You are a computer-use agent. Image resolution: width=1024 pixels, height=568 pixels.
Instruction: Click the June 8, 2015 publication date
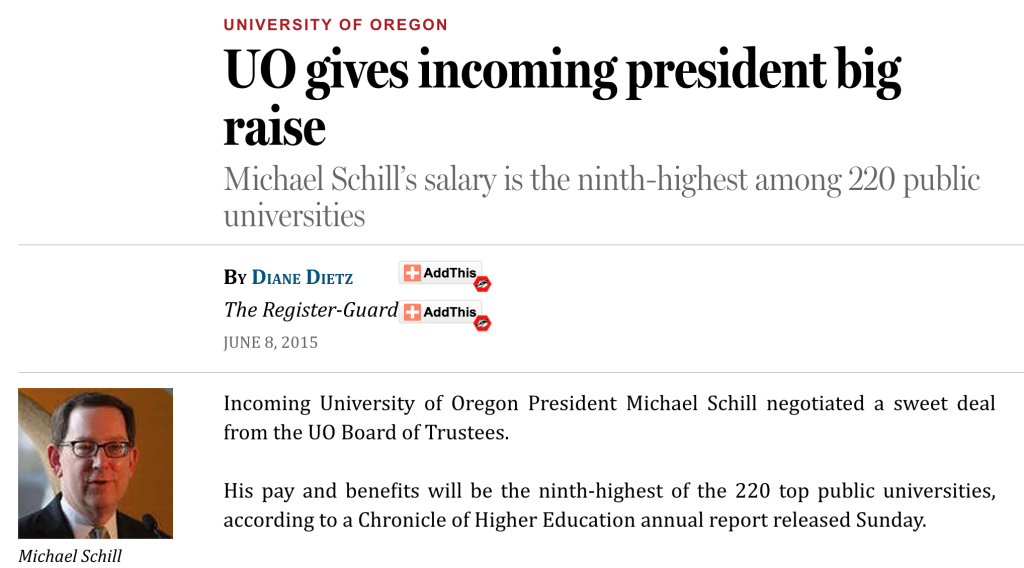pos(270,343)
